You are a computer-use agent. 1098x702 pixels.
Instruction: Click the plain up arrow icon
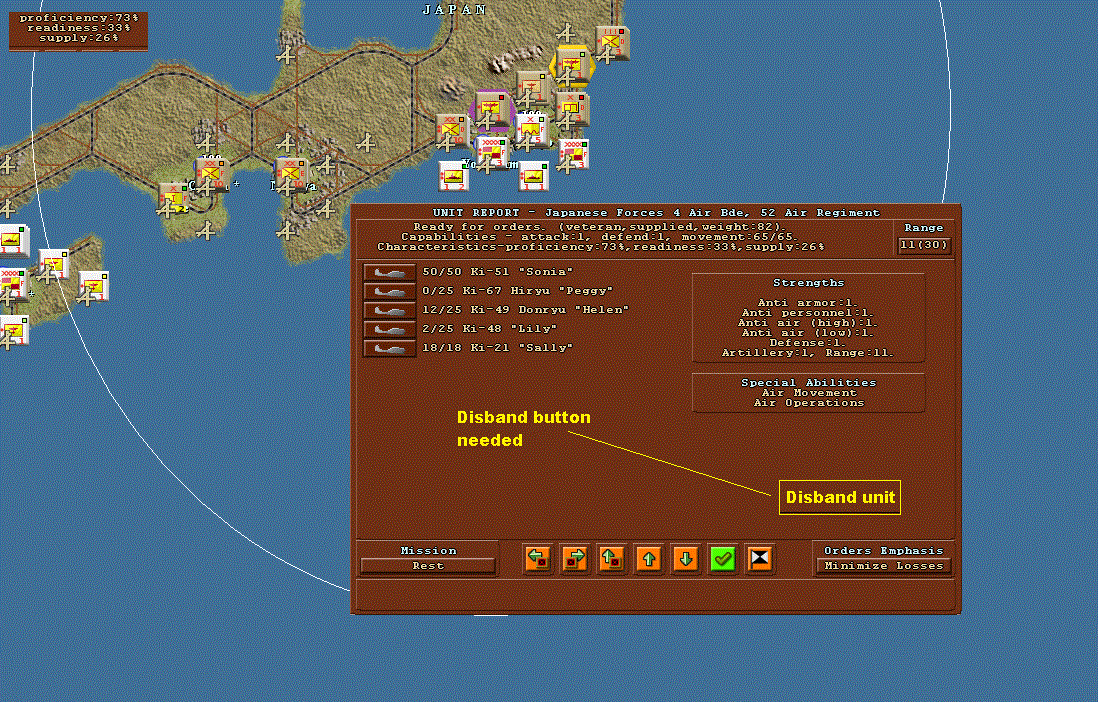[648, 558]
